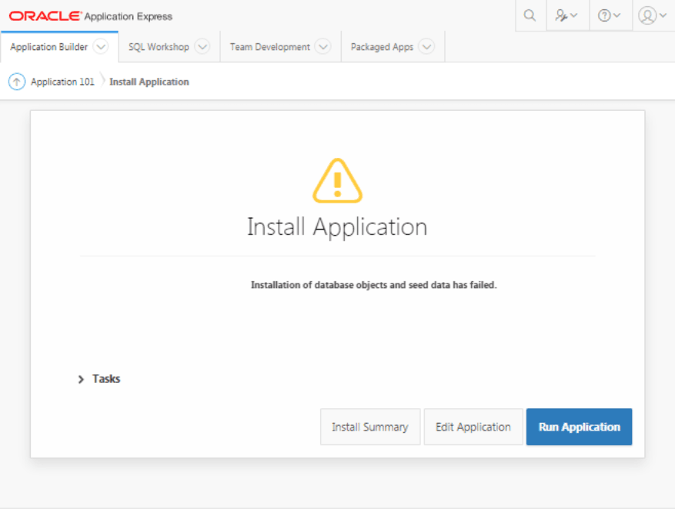Click the Oracle Application Express logo
675x513 pixels.
[90, 16]
